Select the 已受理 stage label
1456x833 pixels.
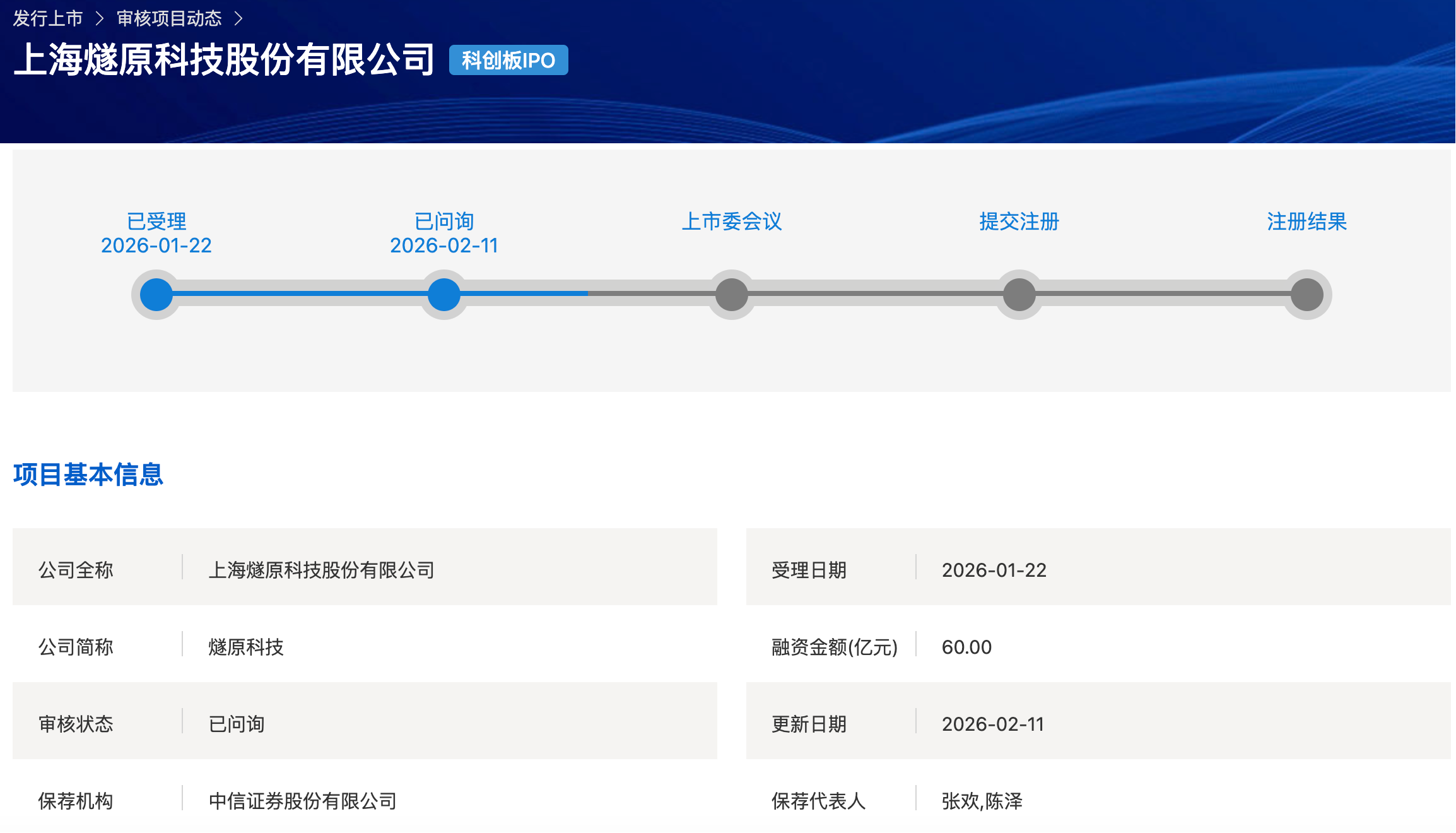click(x=156, y=222)
